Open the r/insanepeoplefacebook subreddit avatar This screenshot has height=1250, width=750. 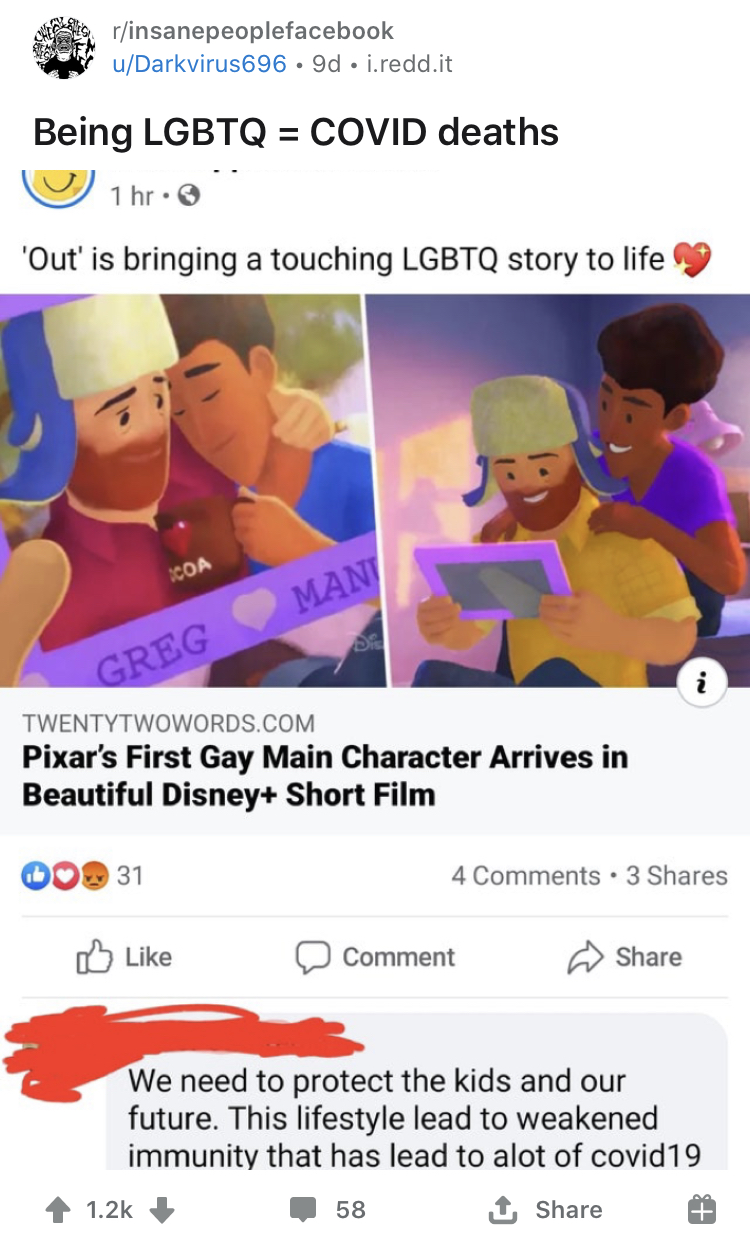point(66,46)
